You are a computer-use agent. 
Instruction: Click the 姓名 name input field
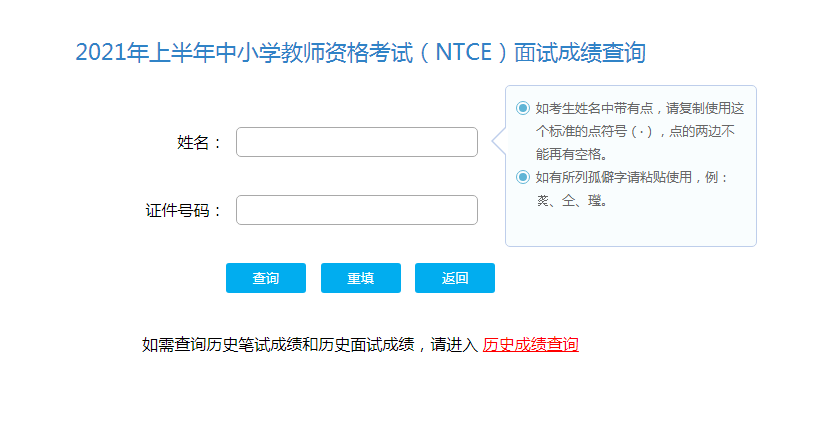click(357, 142)
